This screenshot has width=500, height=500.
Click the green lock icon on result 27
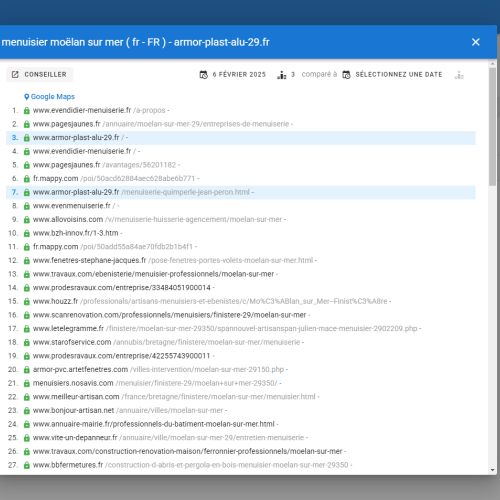point(27,465)
